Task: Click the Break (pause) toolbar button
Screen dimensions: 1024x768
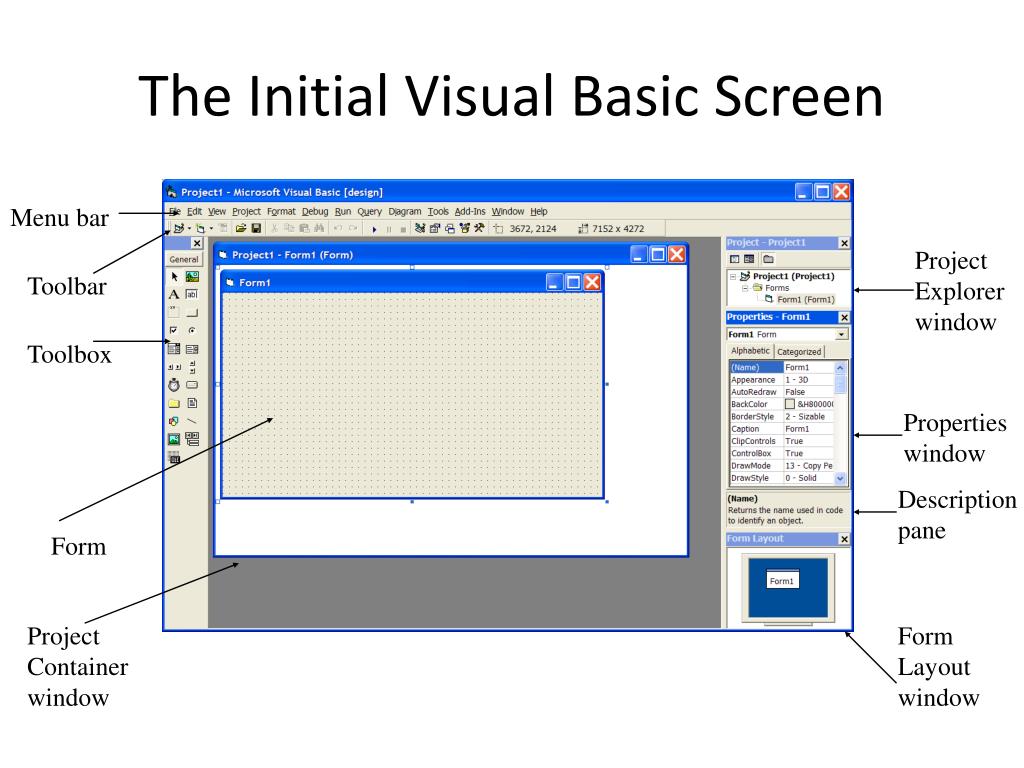Action: coord(389,229)
